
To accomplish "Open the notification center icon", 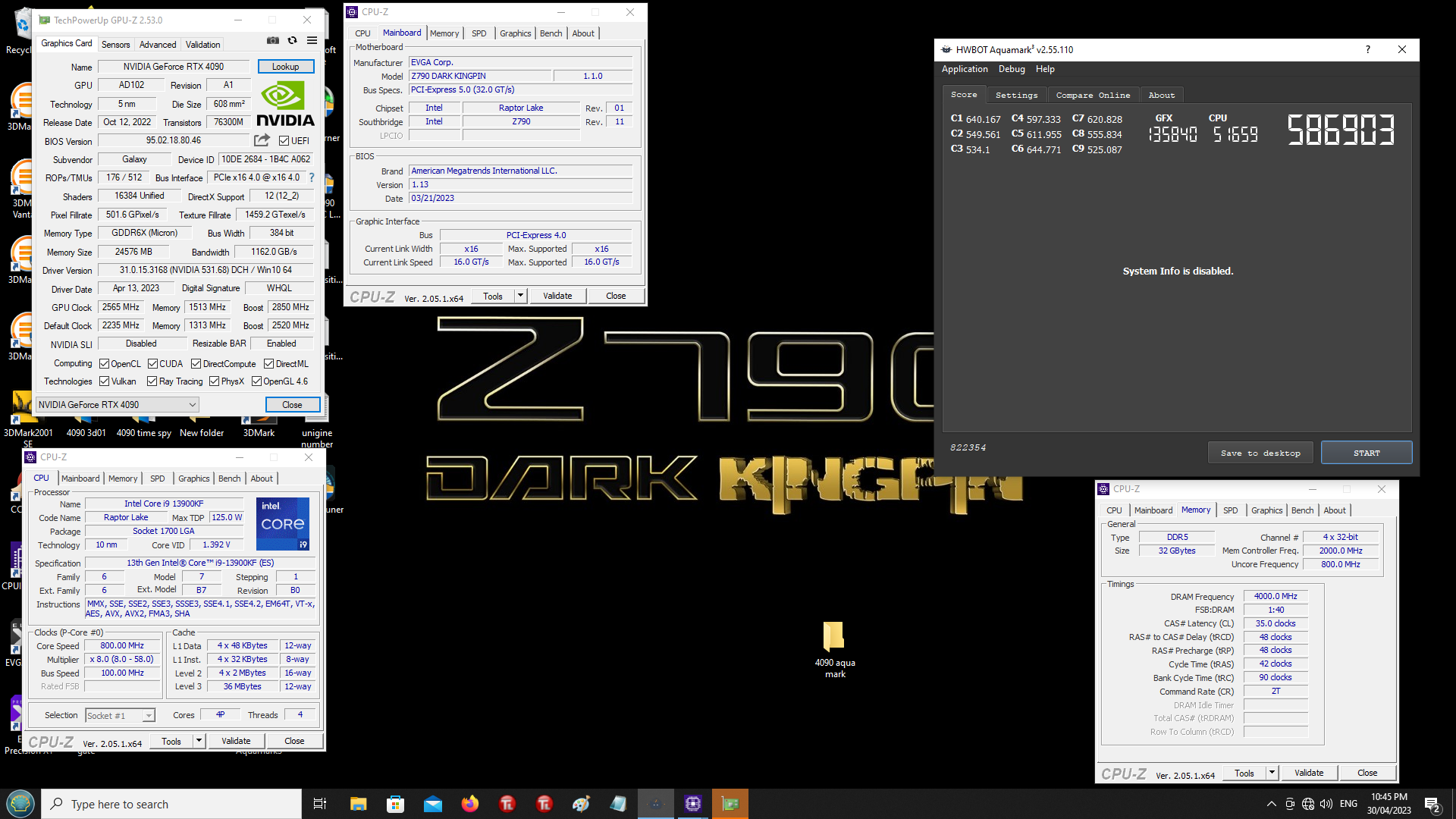I will tap(1432, 804).
